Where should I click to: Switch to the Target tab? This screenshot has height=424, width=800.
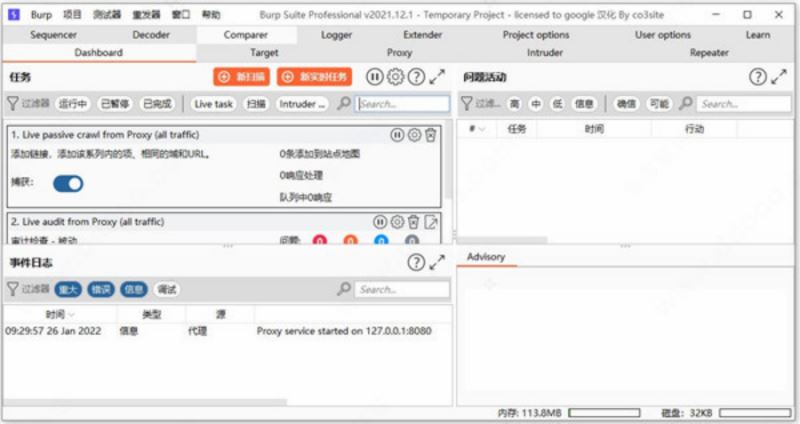click(264, 53)
